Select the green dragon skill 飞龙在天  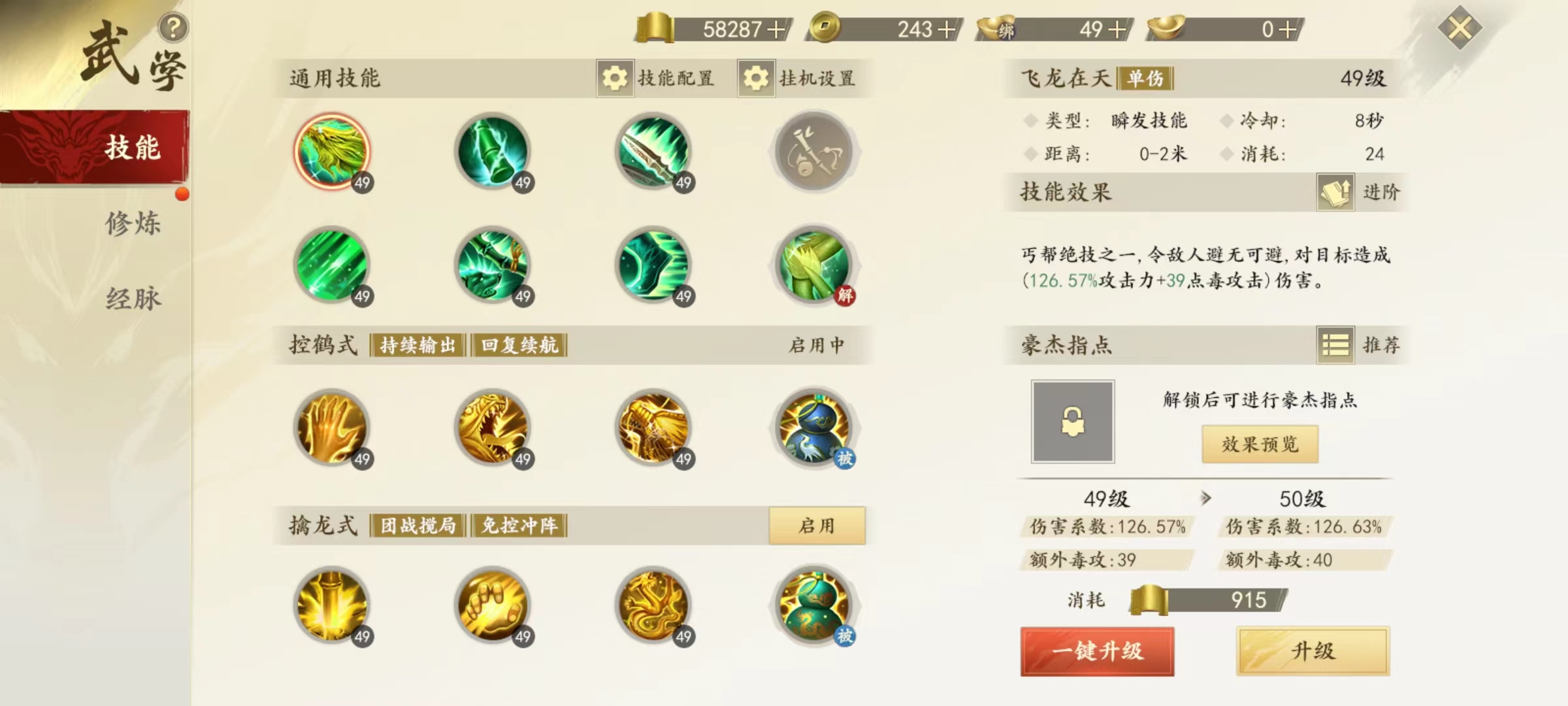(332, 151)
